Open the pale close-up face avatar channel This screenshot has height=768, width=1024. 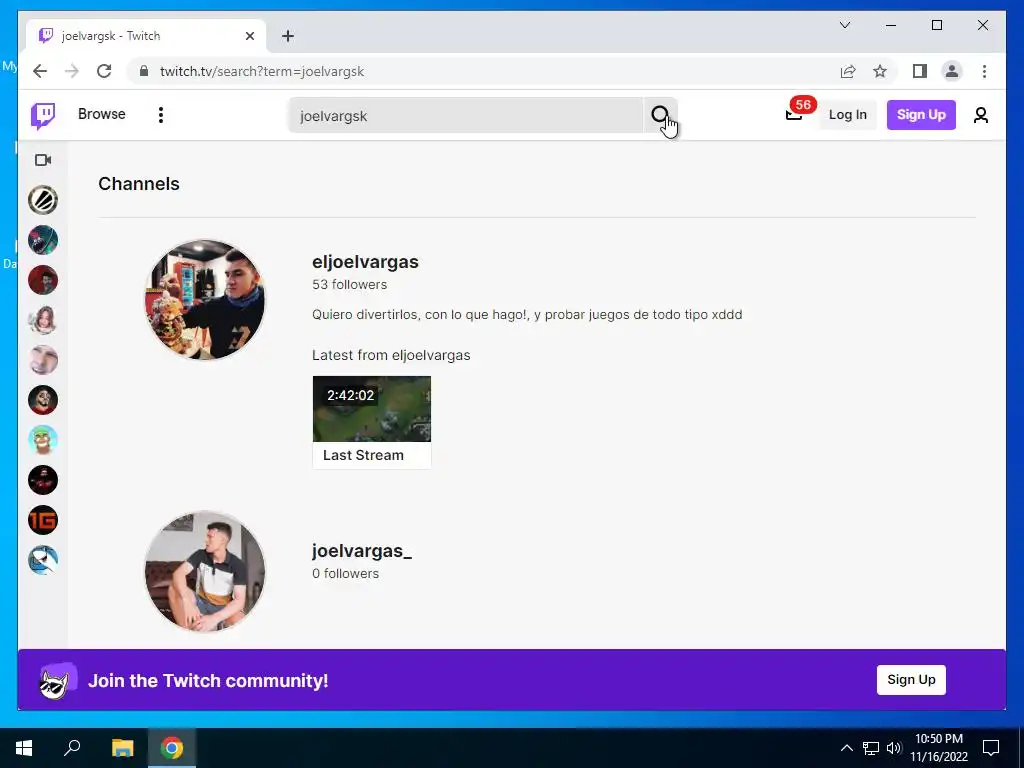coord(43,360)
